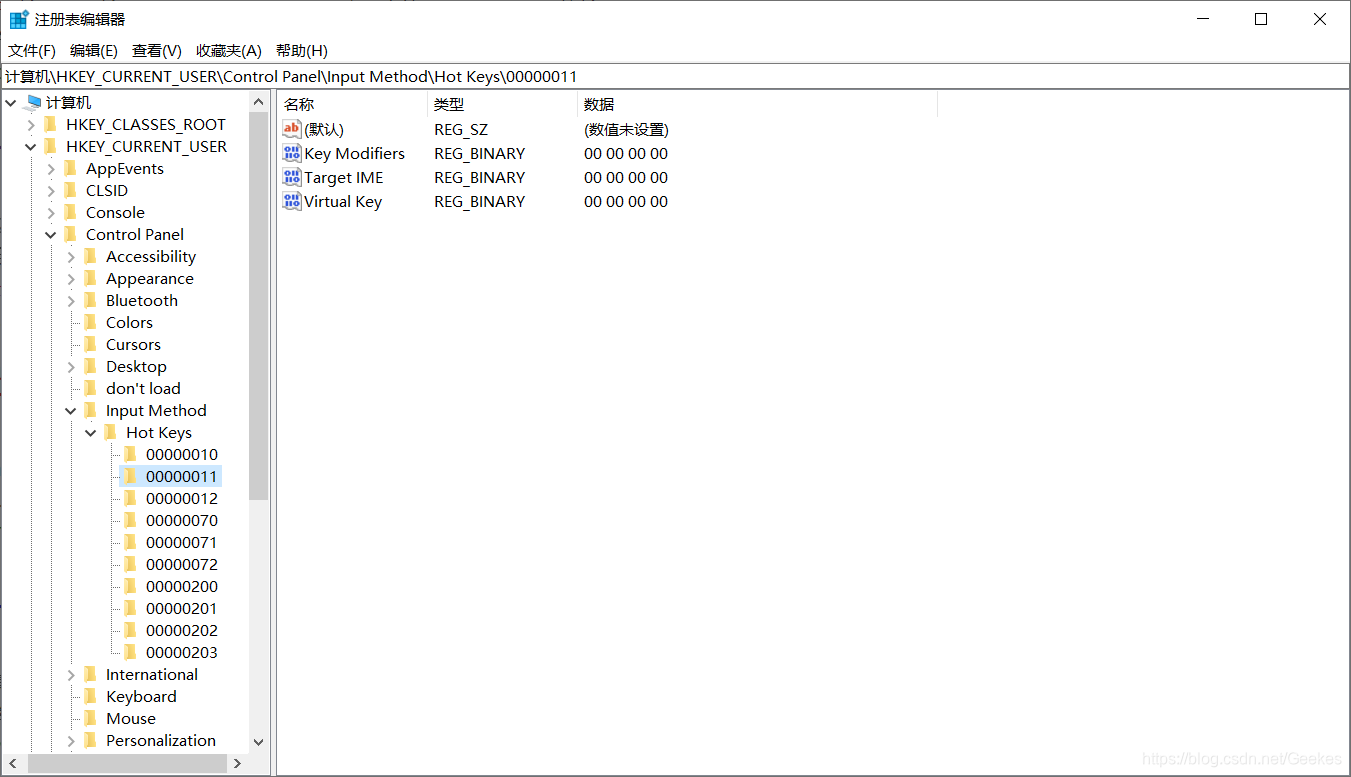Select the 00000070 key

pos(182,520)
